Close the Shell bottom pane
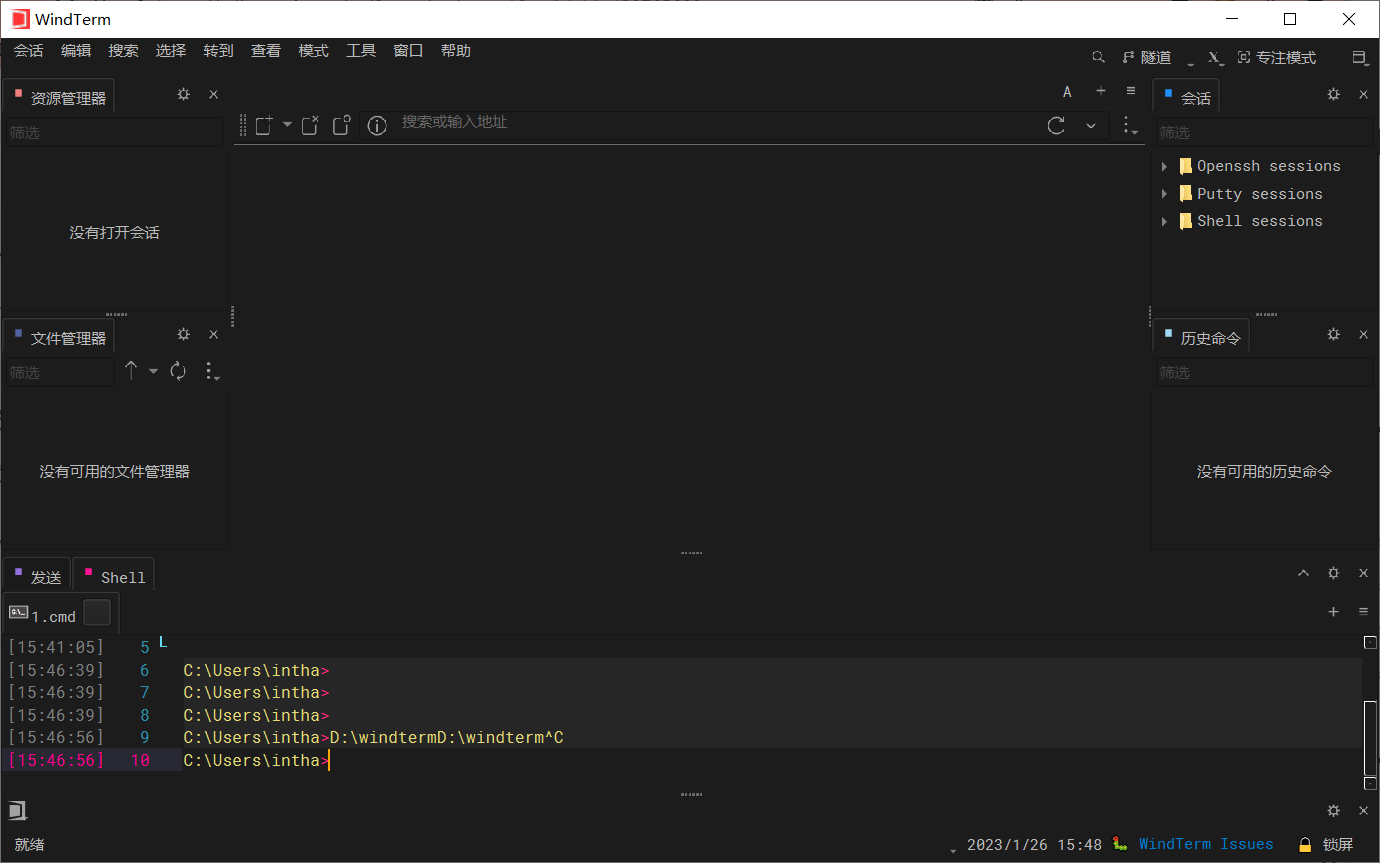This screenshot has height=863, width=1380. [1363, 573]
